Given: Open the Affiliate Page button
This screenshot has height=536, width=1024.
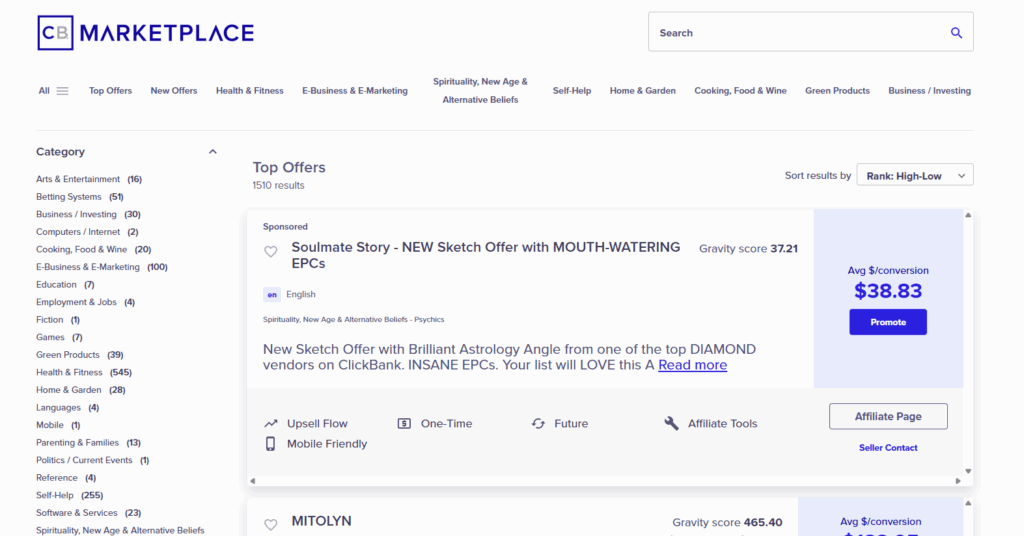Looking at the screenshot, I should (888, 417).
